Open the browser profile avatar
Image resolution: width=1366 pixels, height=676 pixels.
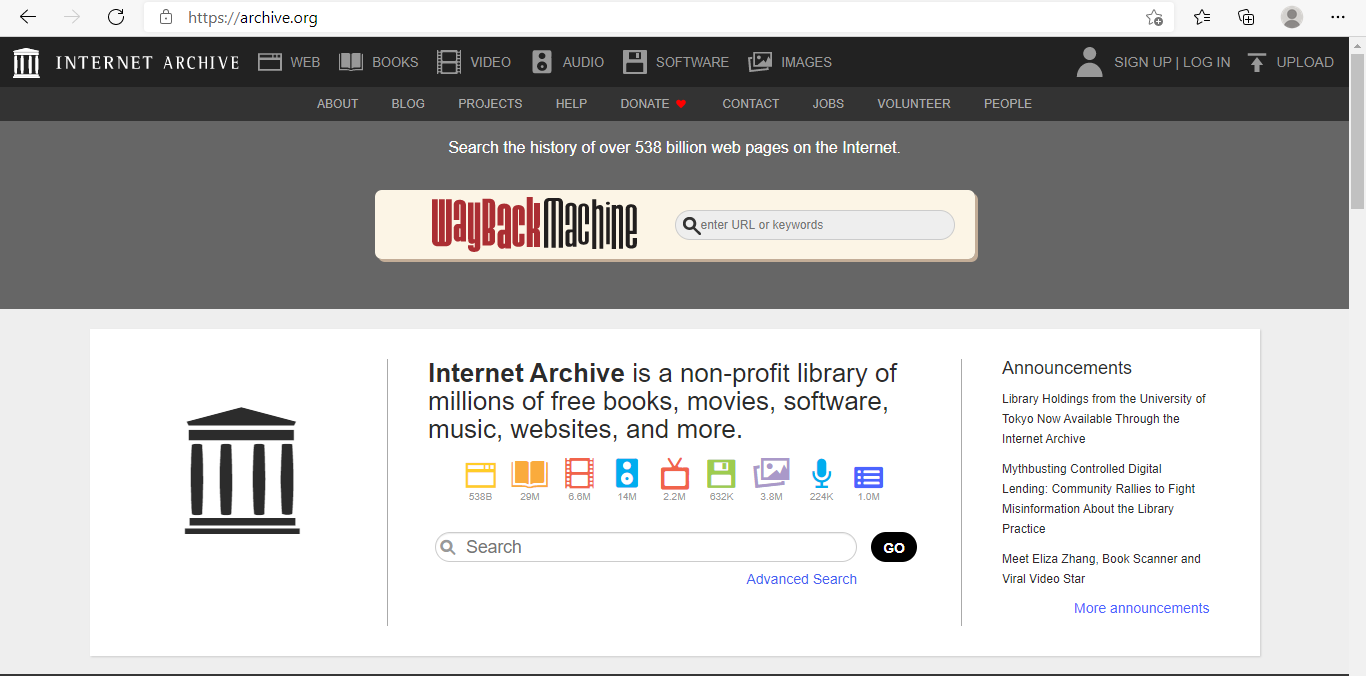click(1292, 17)
